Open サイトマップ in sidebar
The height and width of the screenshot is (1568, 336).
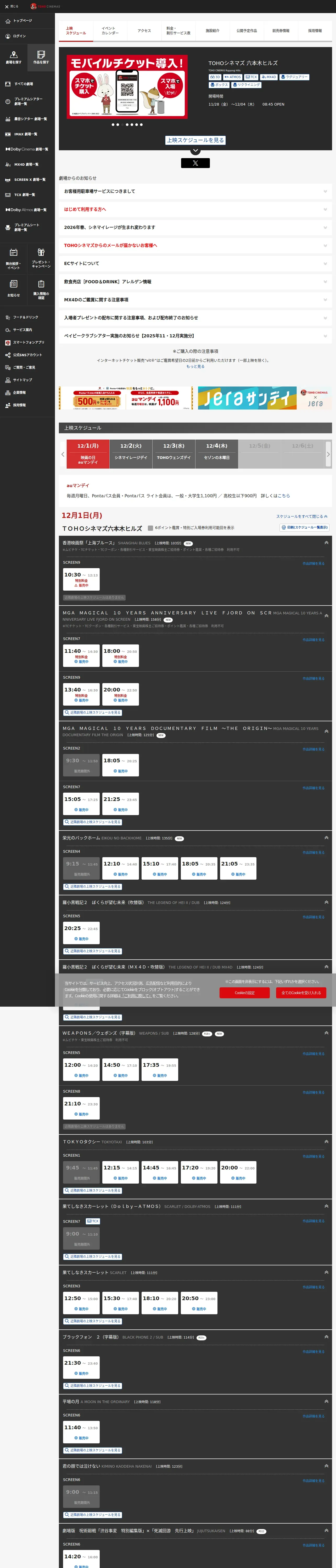pyautogui.click(x=19, y=380)
